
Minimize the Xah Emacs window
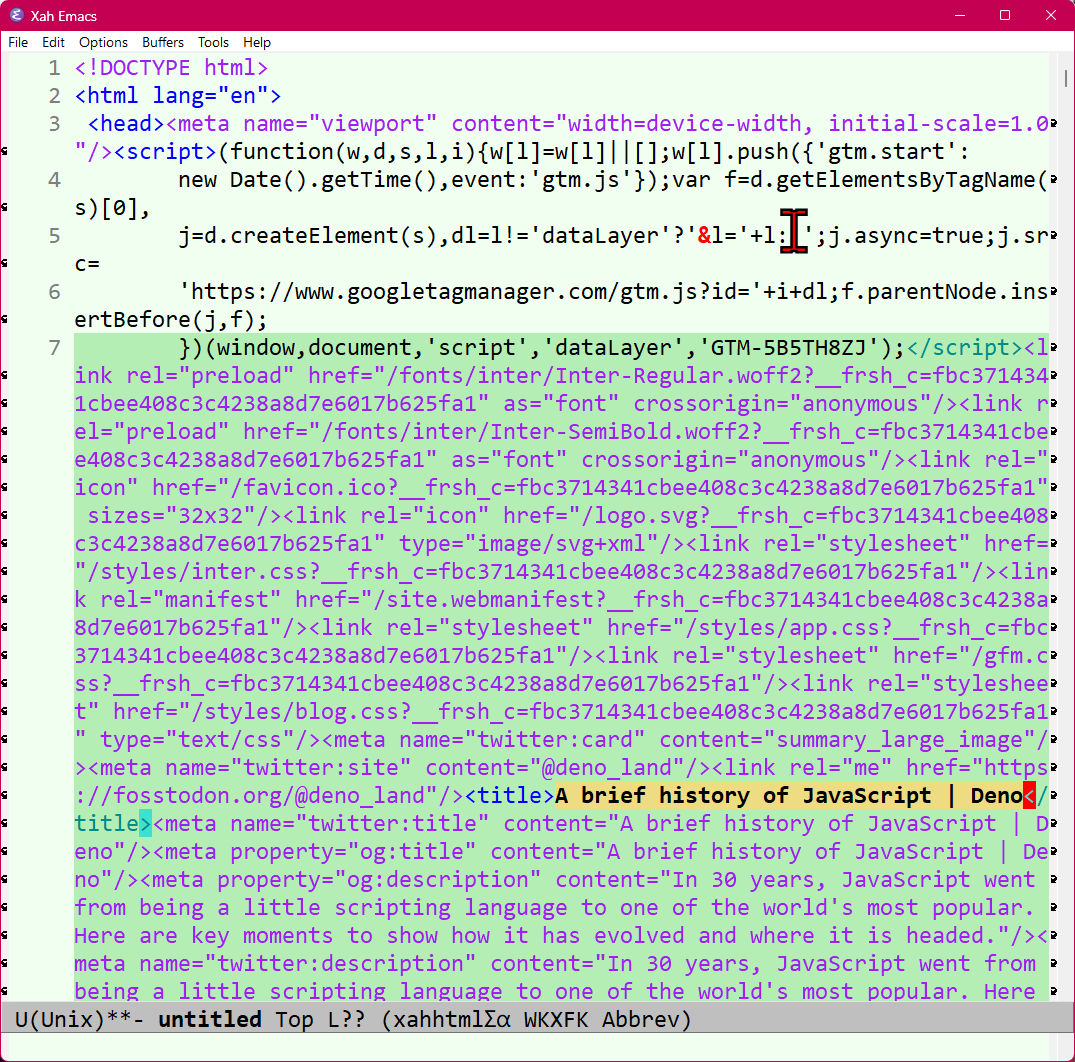click(960, 15)
